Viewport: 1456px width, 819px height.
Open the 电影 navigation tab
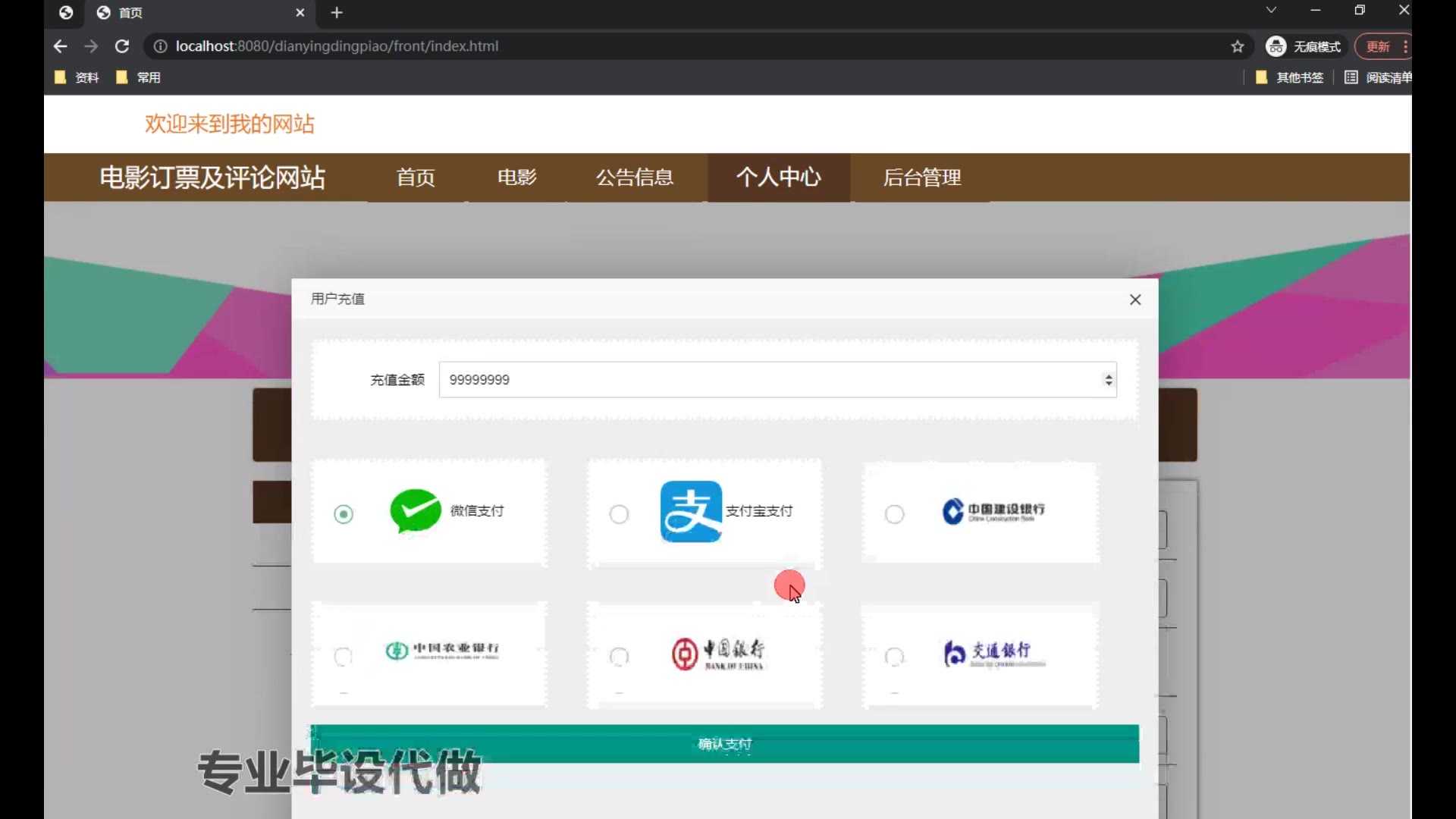click(x=516, y=177)
